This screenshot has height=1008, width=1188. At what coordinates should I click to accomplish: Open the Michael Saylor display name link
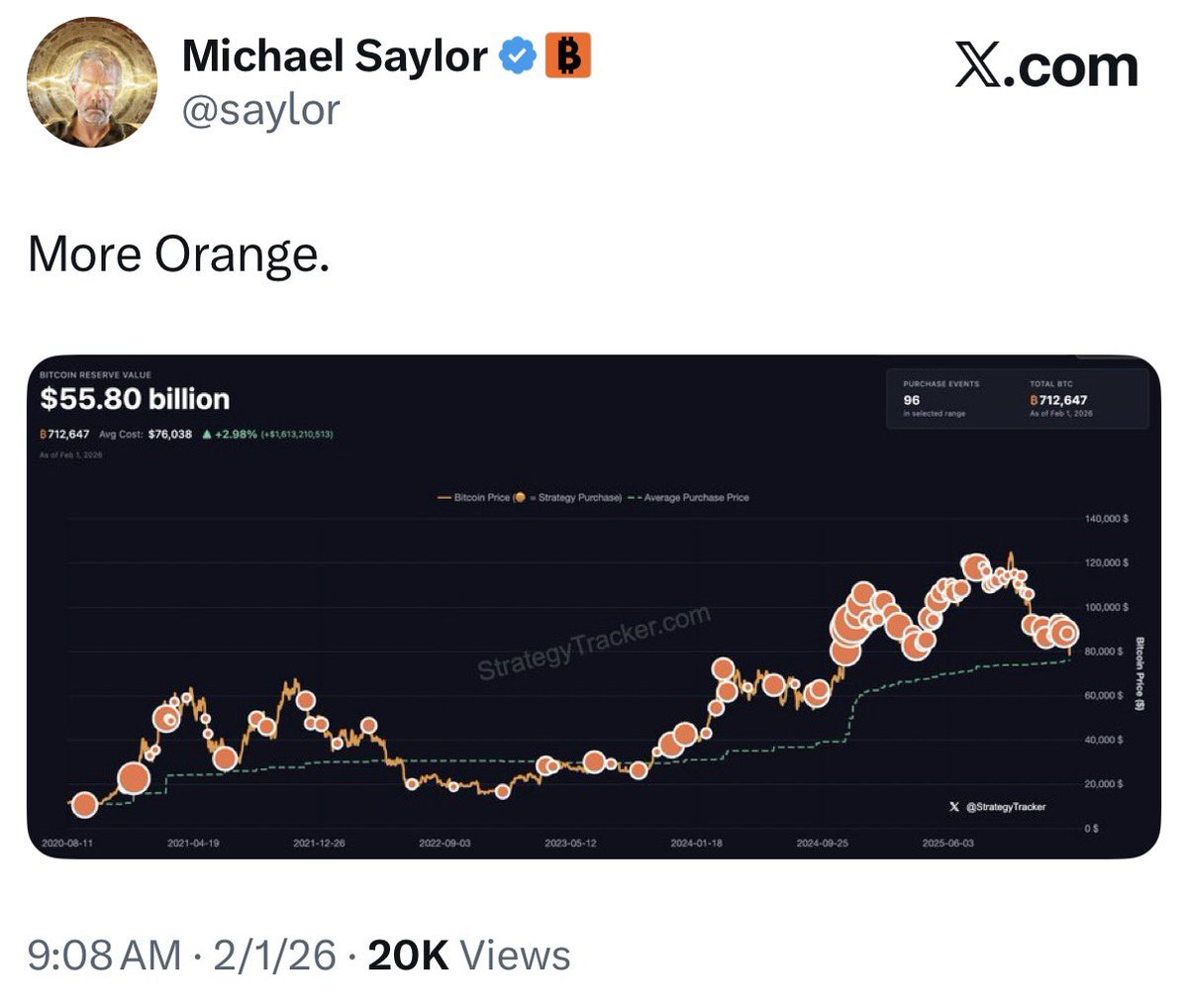(x=335, y=56)
